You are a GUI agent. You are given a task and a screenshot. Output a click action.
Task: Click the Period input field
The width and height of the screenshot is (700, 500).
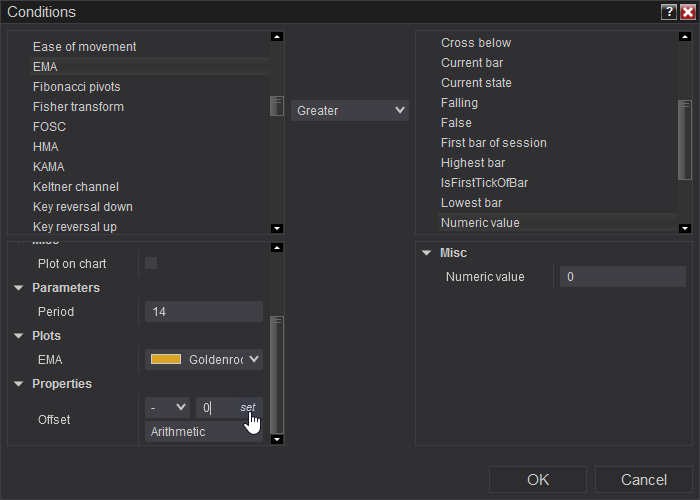click(x=204, y=312)
